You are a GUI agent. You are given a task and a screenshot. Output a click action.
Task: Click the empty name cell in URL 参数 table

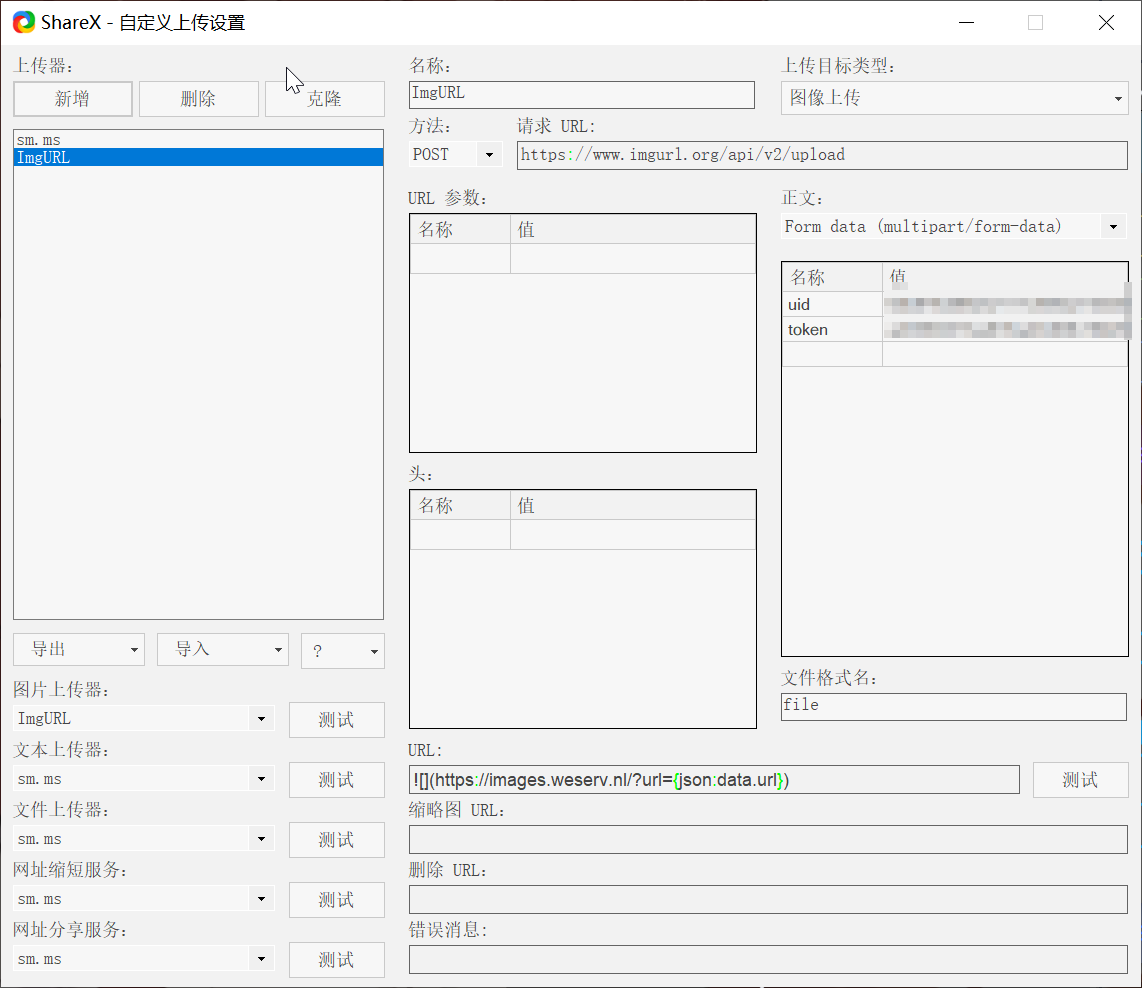click(460, 258)
